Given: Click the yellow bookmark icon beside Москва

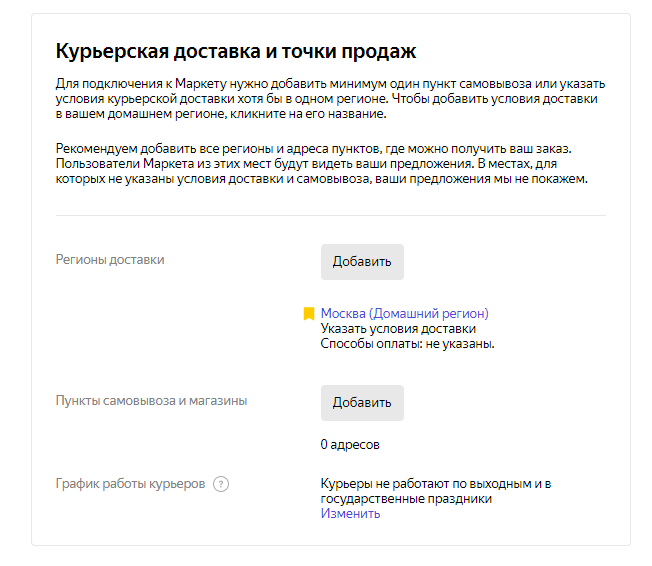Looking at the screenshot, I should point(309,314).
